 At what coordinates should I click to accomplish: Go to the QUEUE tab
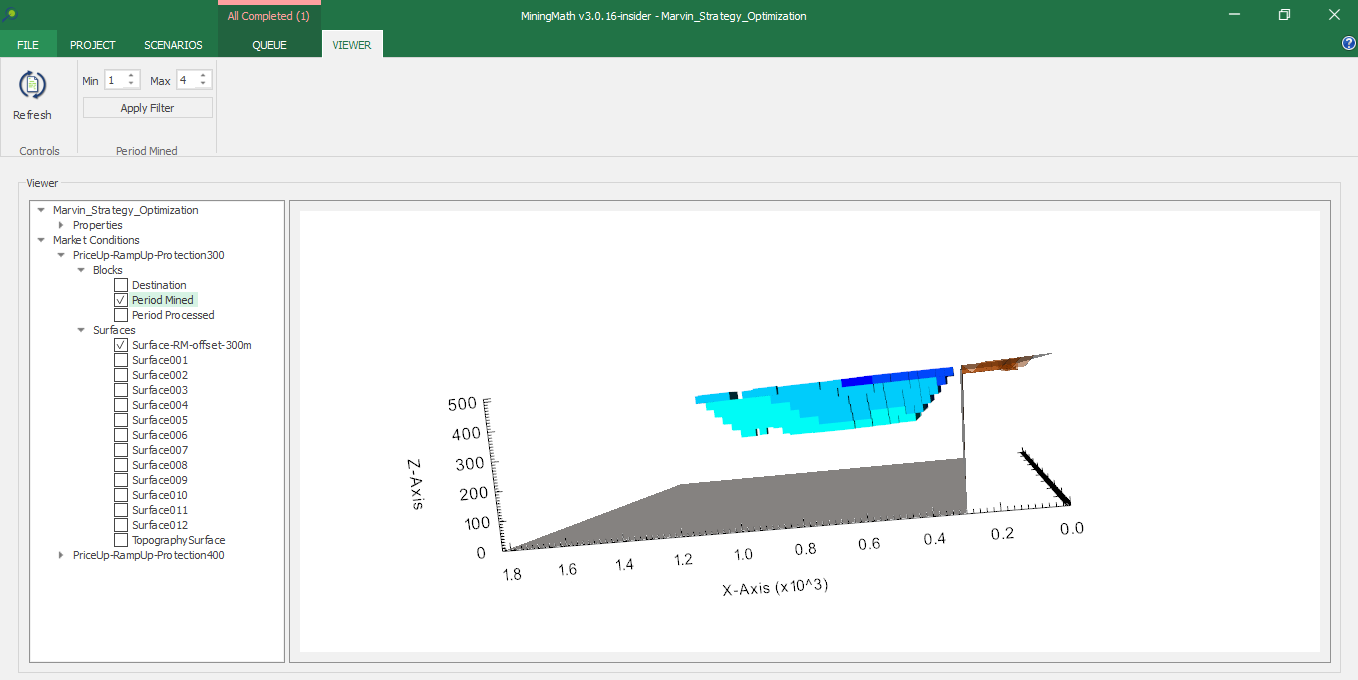[x=269, y=45]
